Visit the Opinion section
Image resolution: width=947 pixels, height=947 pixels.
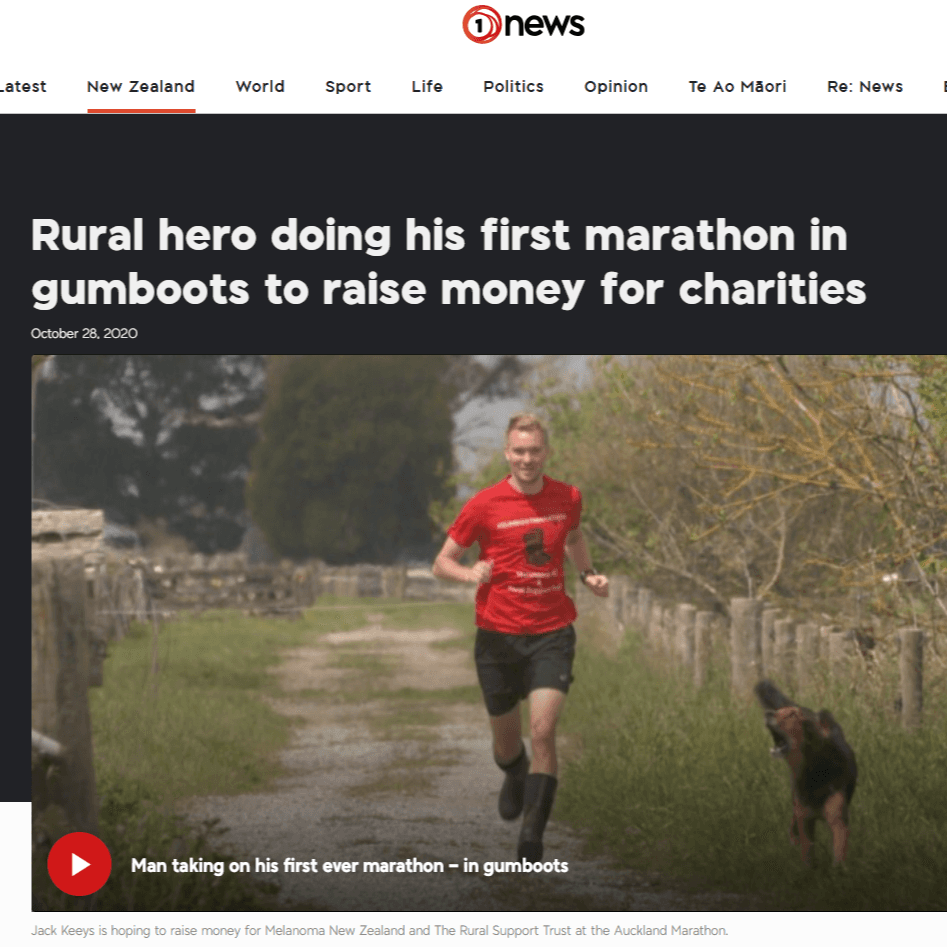(x=616, y=86)
